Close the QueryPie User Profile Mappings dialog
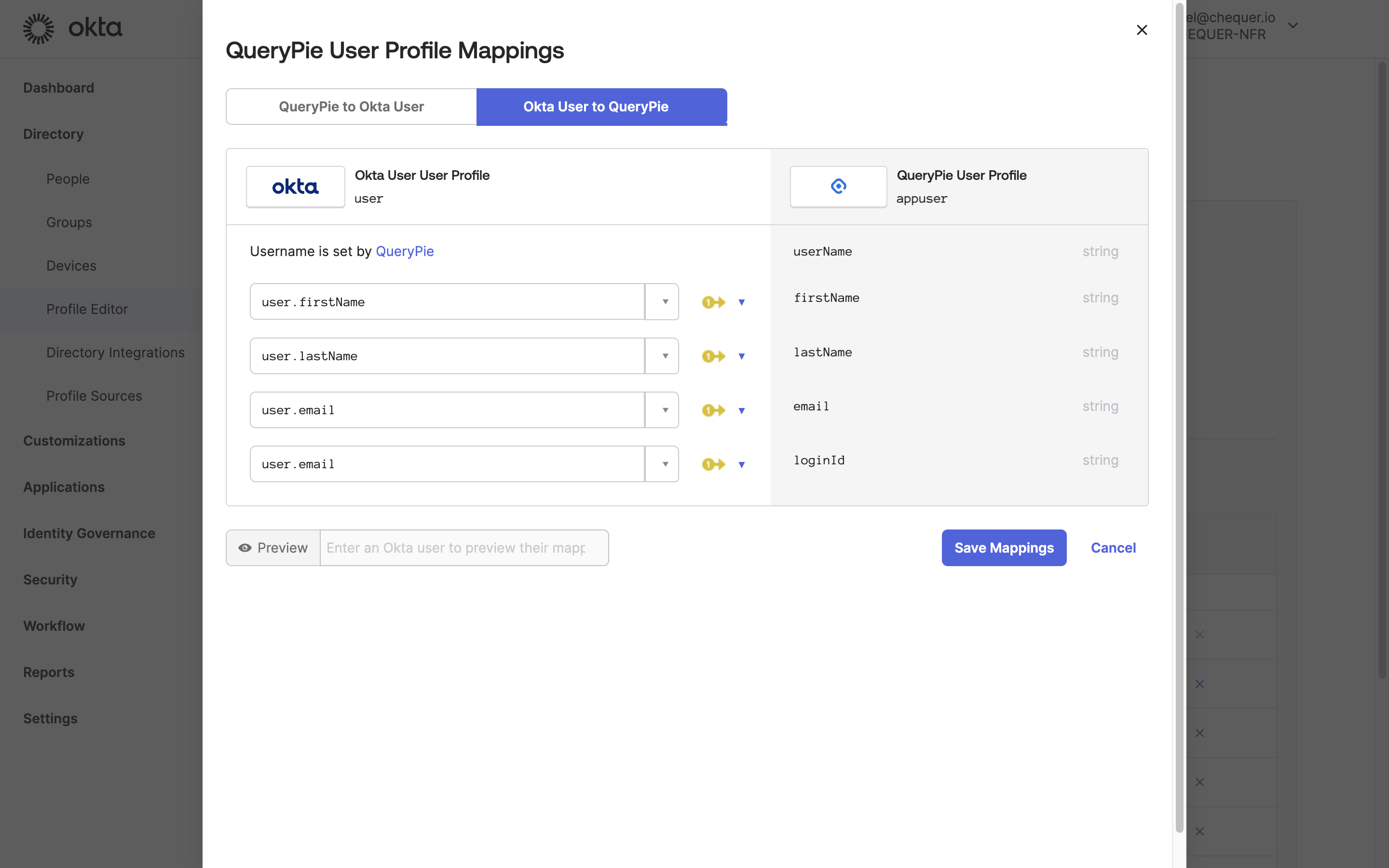The image size is (1389, 868). click(x=1142, y=29)
